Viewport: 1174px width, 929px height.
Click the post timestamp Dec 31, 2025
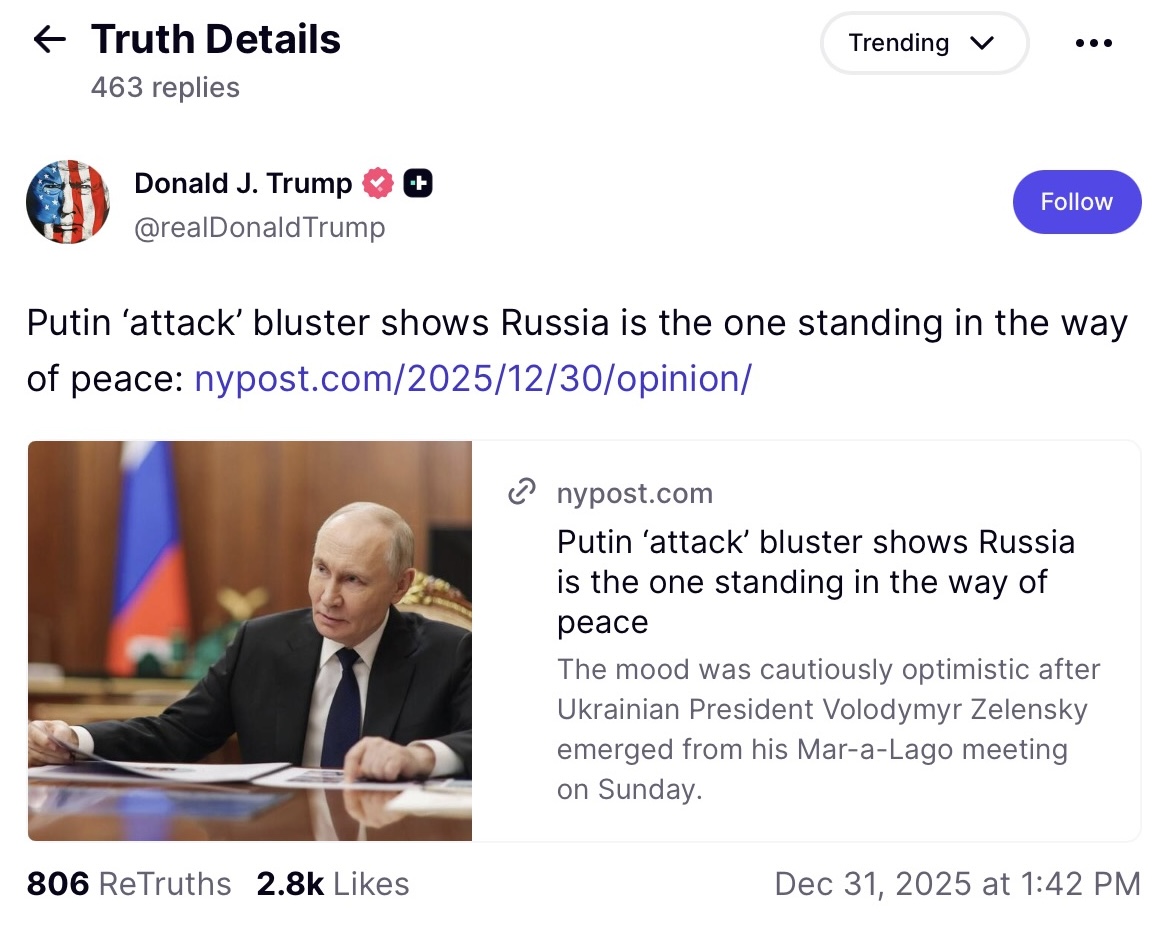[956, 884]
